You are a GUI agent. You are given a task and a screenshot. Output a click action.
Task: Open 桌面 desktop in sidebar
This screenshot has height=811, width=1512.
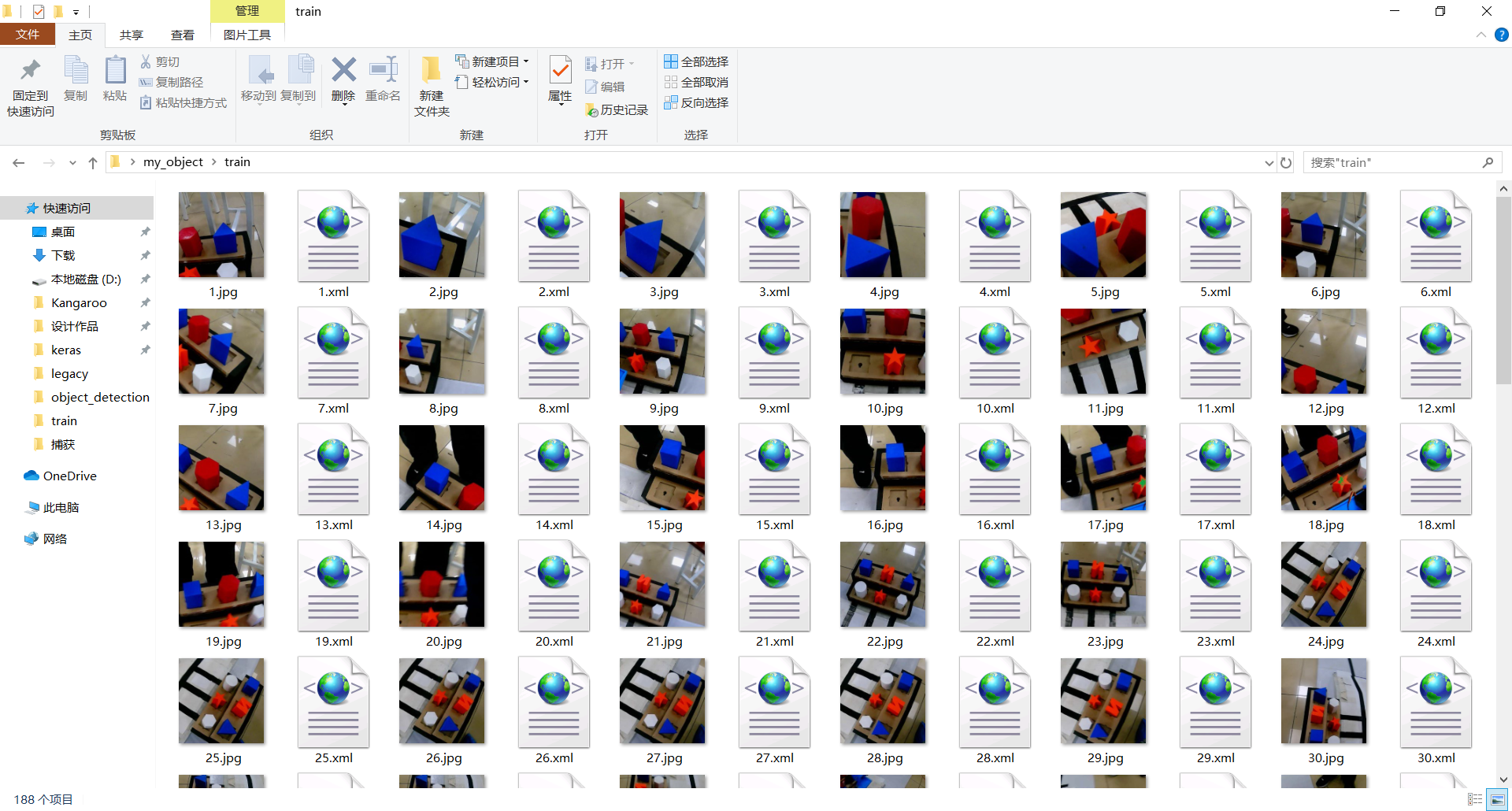coord(63,231)
